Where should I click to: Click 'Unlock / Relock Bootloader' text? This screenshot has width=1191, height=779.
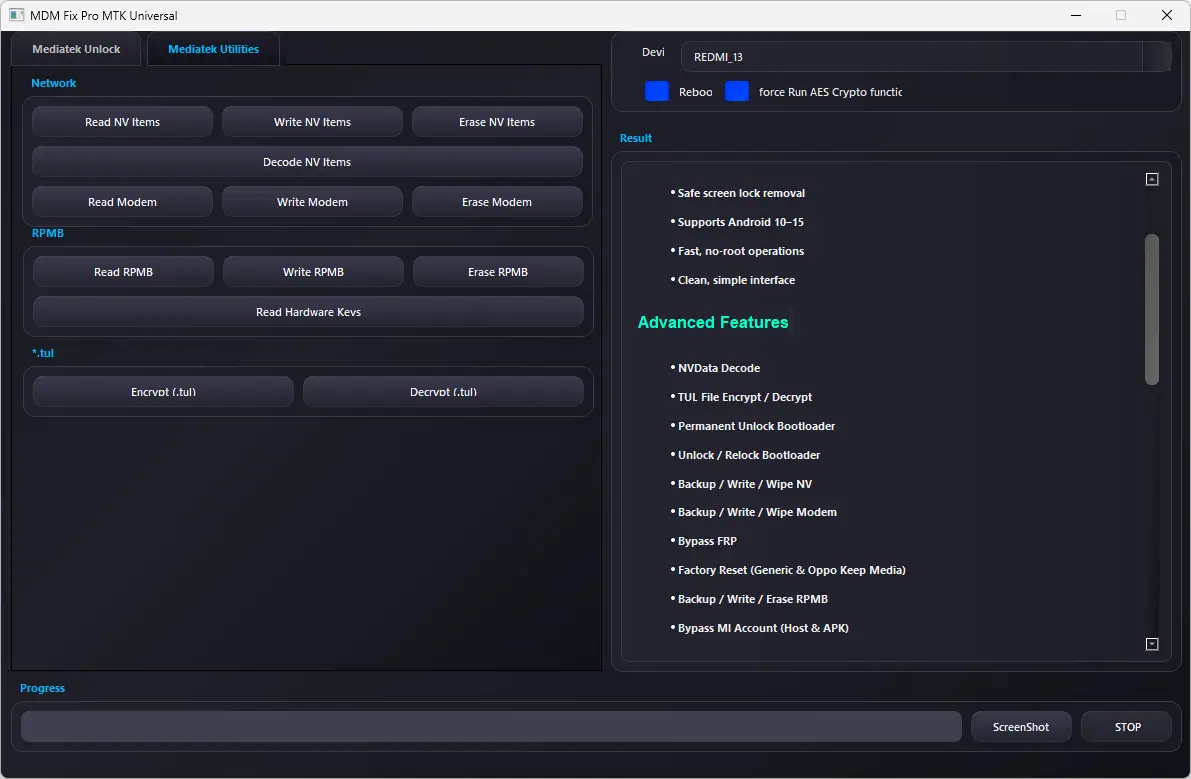click(748, 455)
